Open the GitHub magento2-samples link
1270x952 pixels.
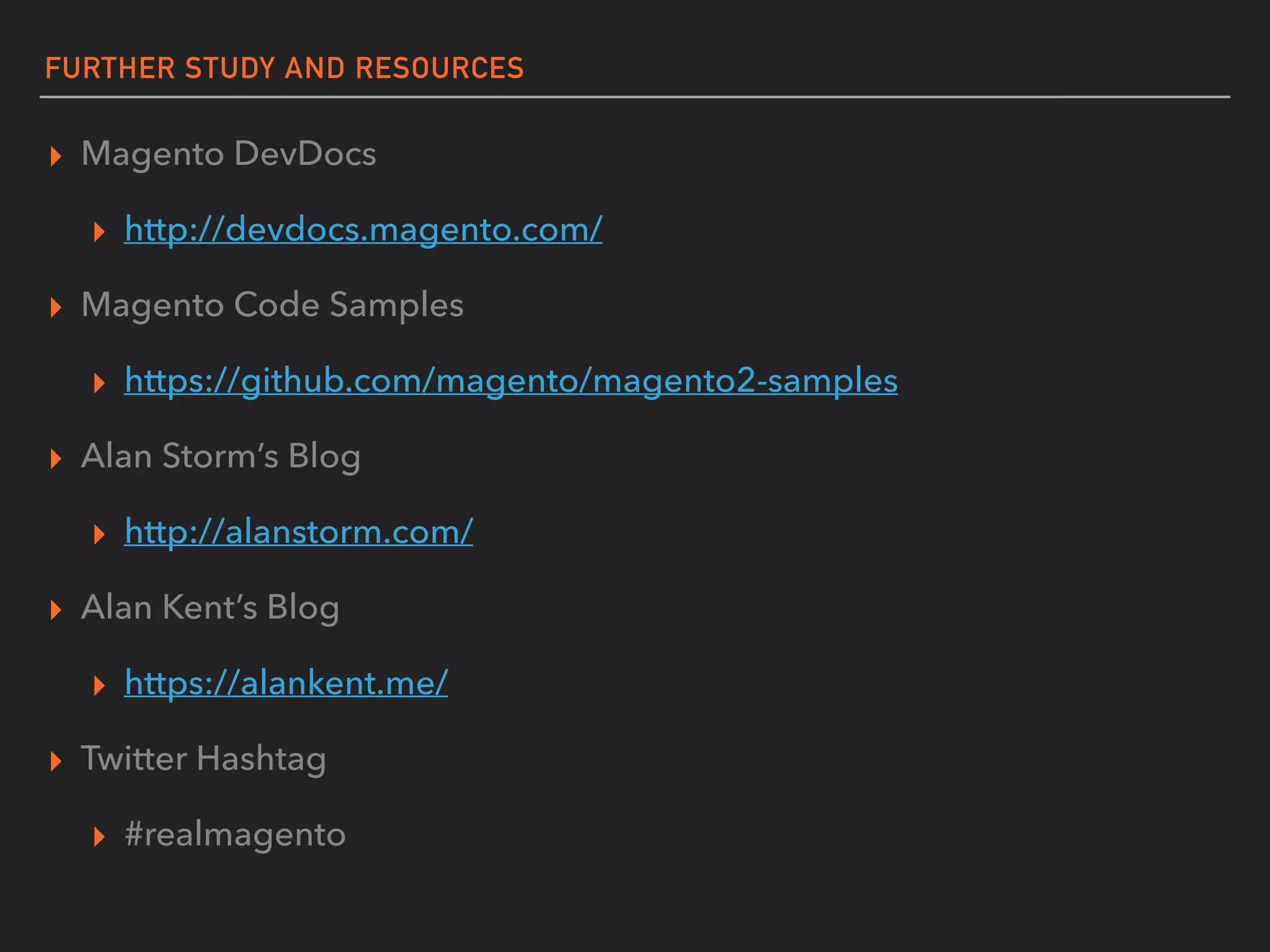510,381
